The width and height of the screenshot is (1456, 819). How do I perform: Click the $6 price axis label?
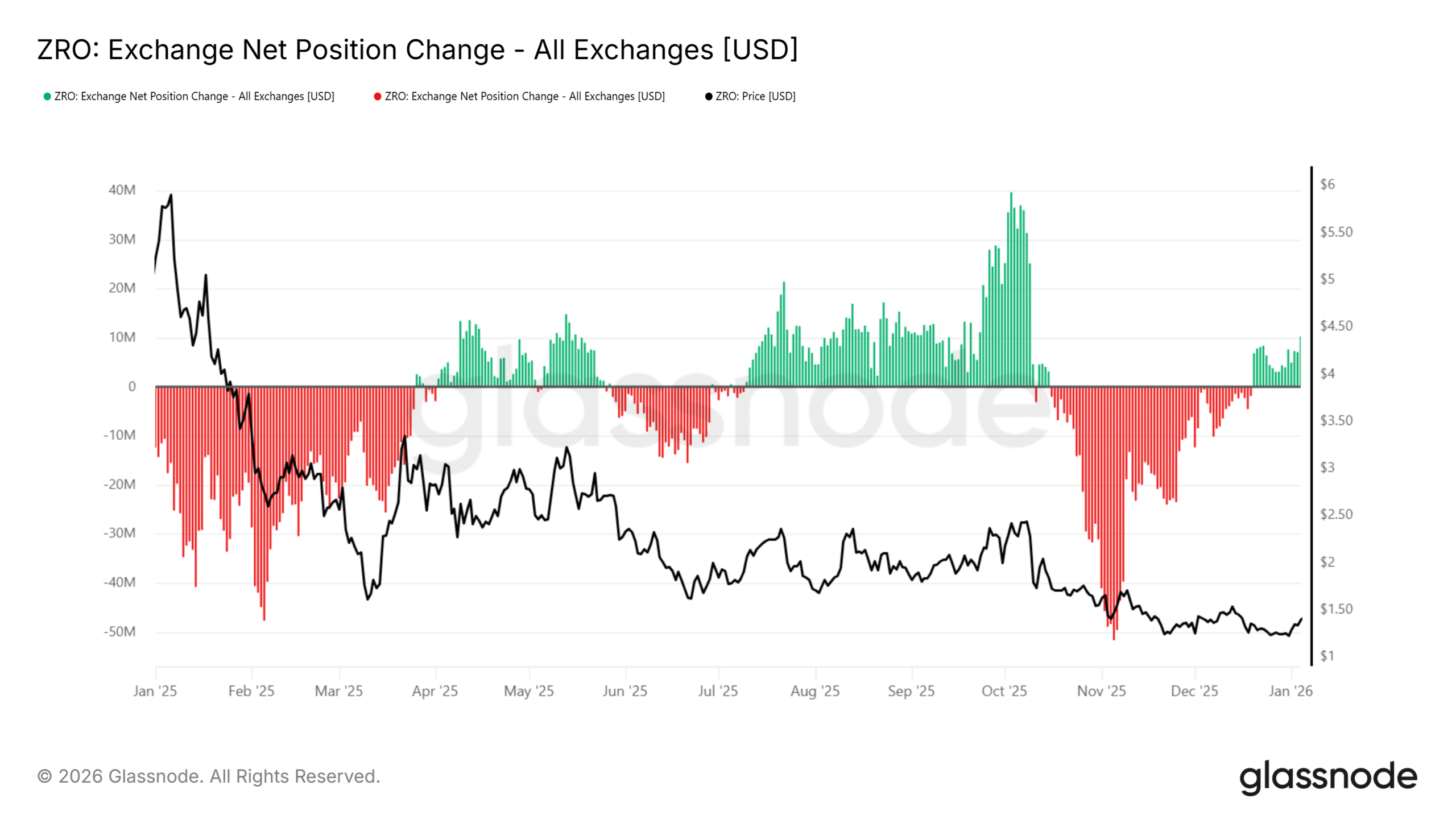click(1327, 184)
